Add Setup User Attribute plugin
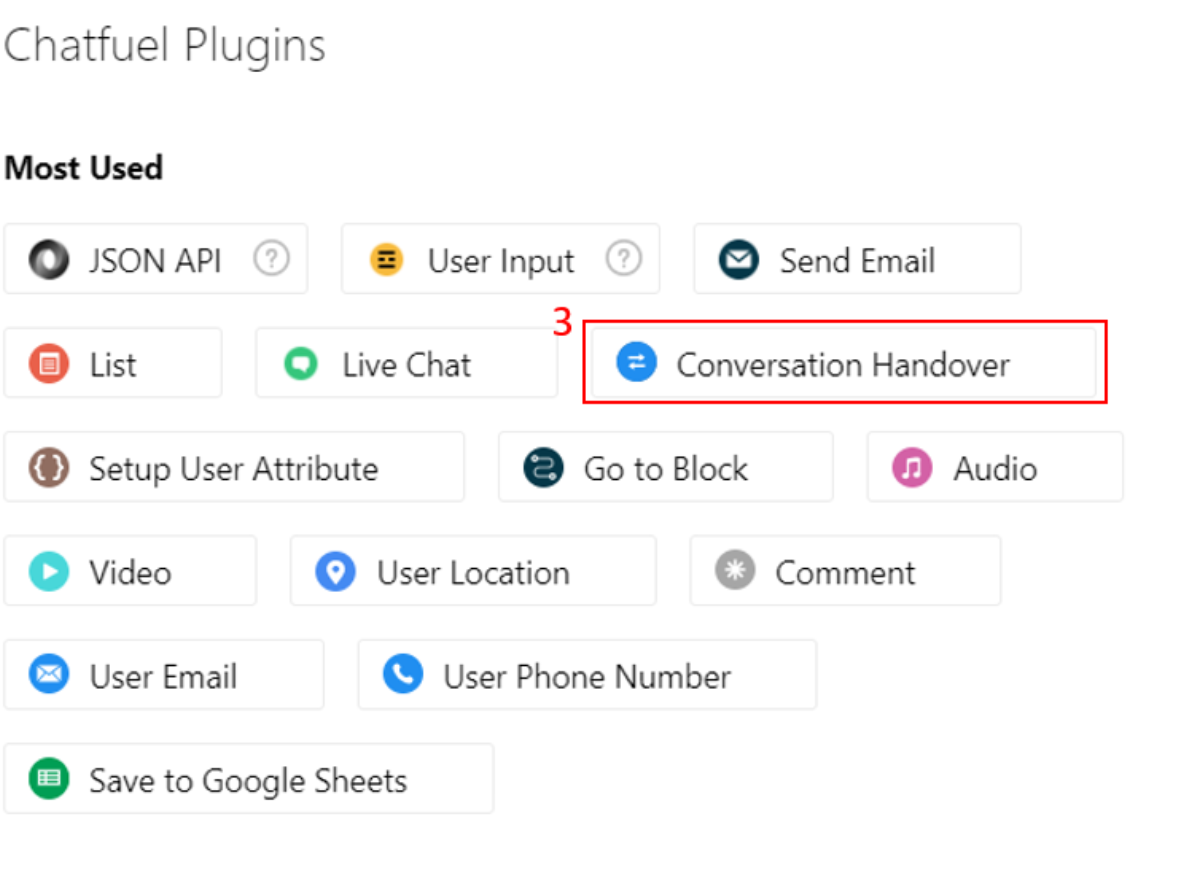This screenshot has width=1192, height=878. [234, 467]
